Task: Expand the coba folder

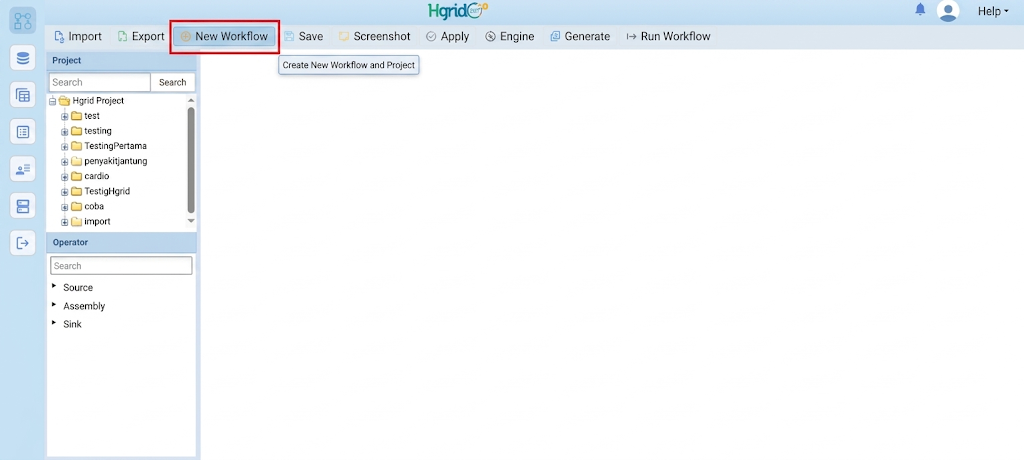Action: [65, 207]
